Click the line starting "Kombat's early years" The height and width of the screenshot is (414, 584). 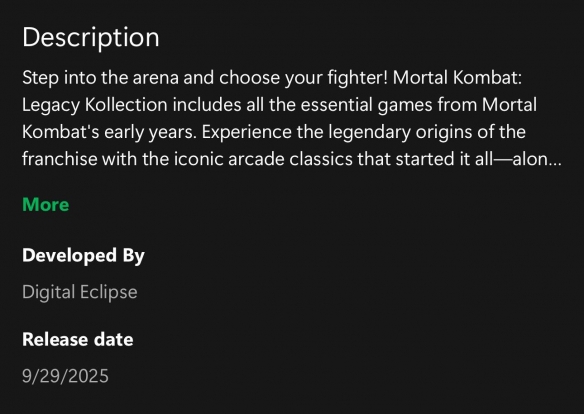coord(274,132)
